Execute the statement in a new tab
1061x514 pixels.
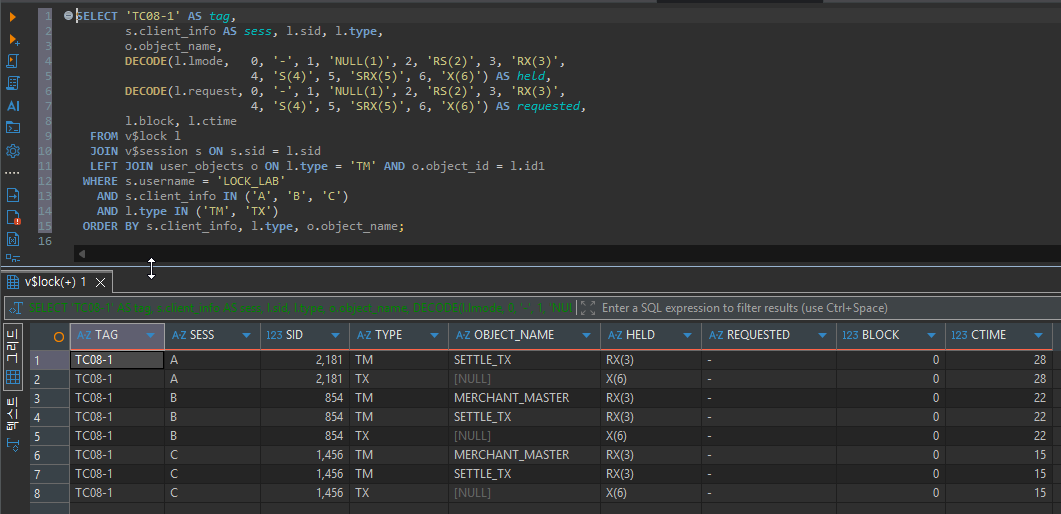point(12,39)
